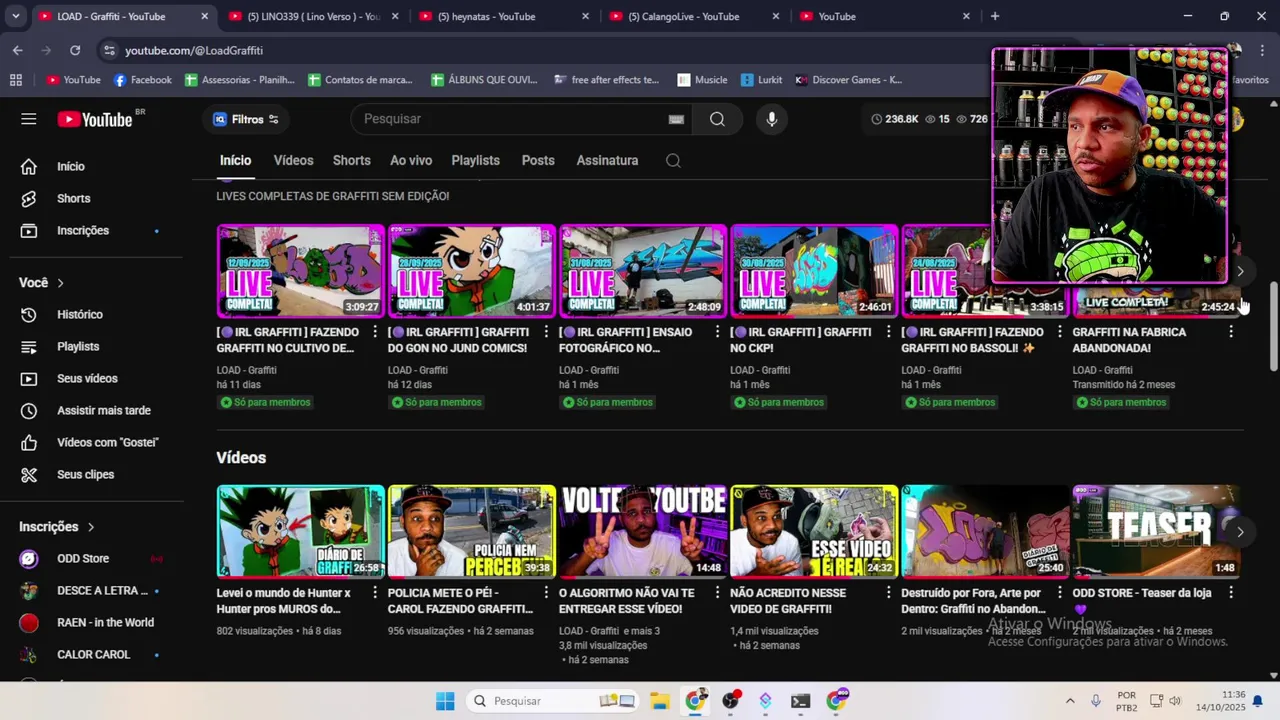Click the YouTube logo

95,119
